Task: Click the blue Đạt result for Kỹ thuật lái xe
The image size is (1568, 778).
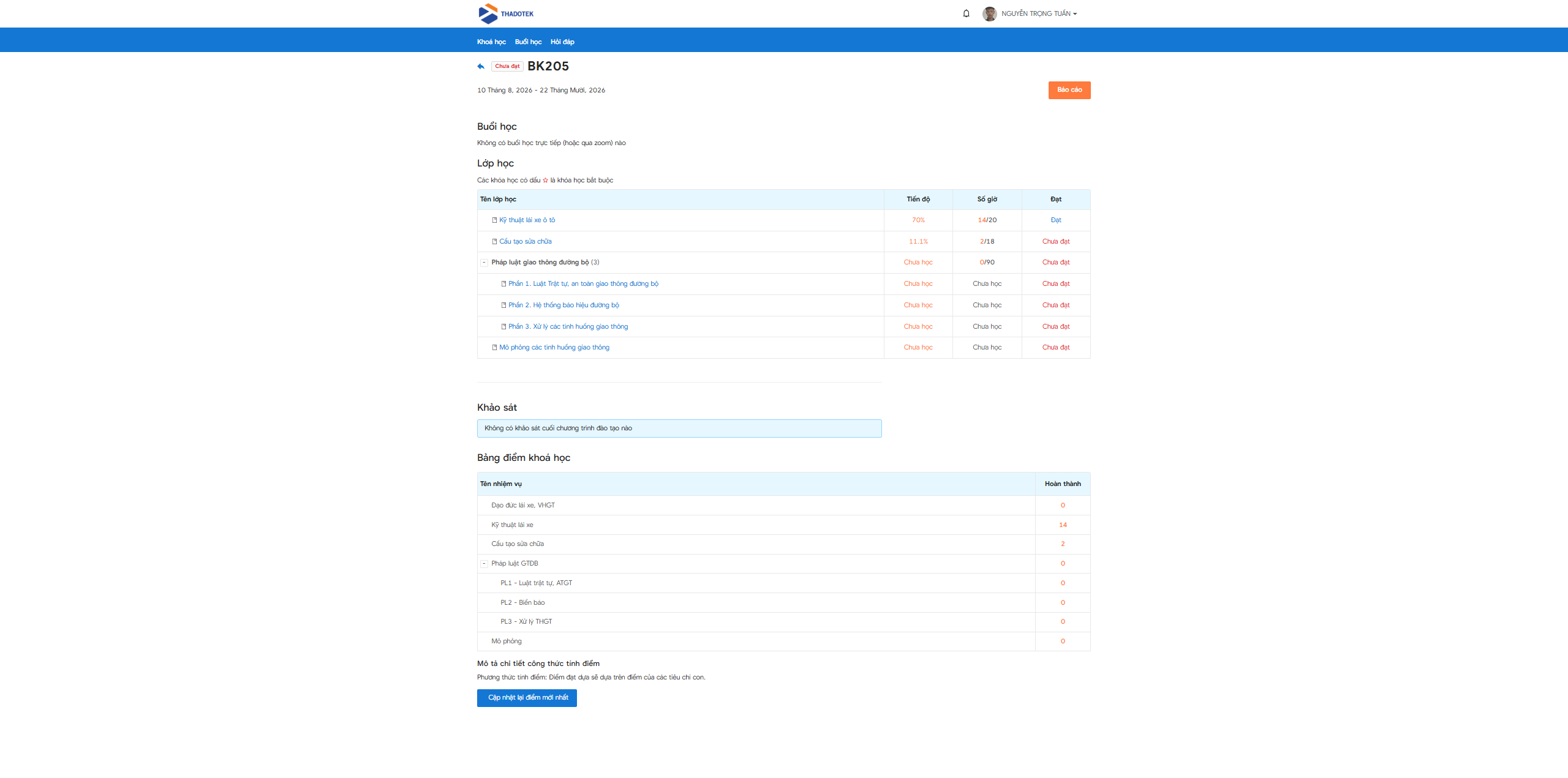Action: 1056,220
